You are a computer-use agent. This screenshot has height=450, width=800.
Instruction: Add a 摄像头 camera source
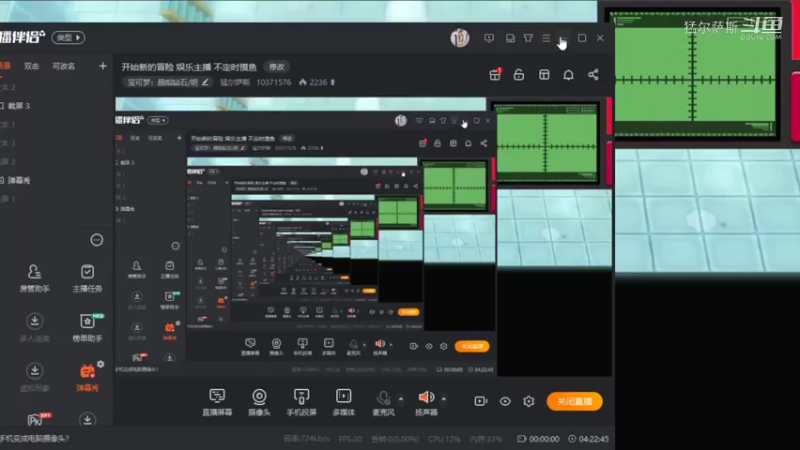[259, 403]
